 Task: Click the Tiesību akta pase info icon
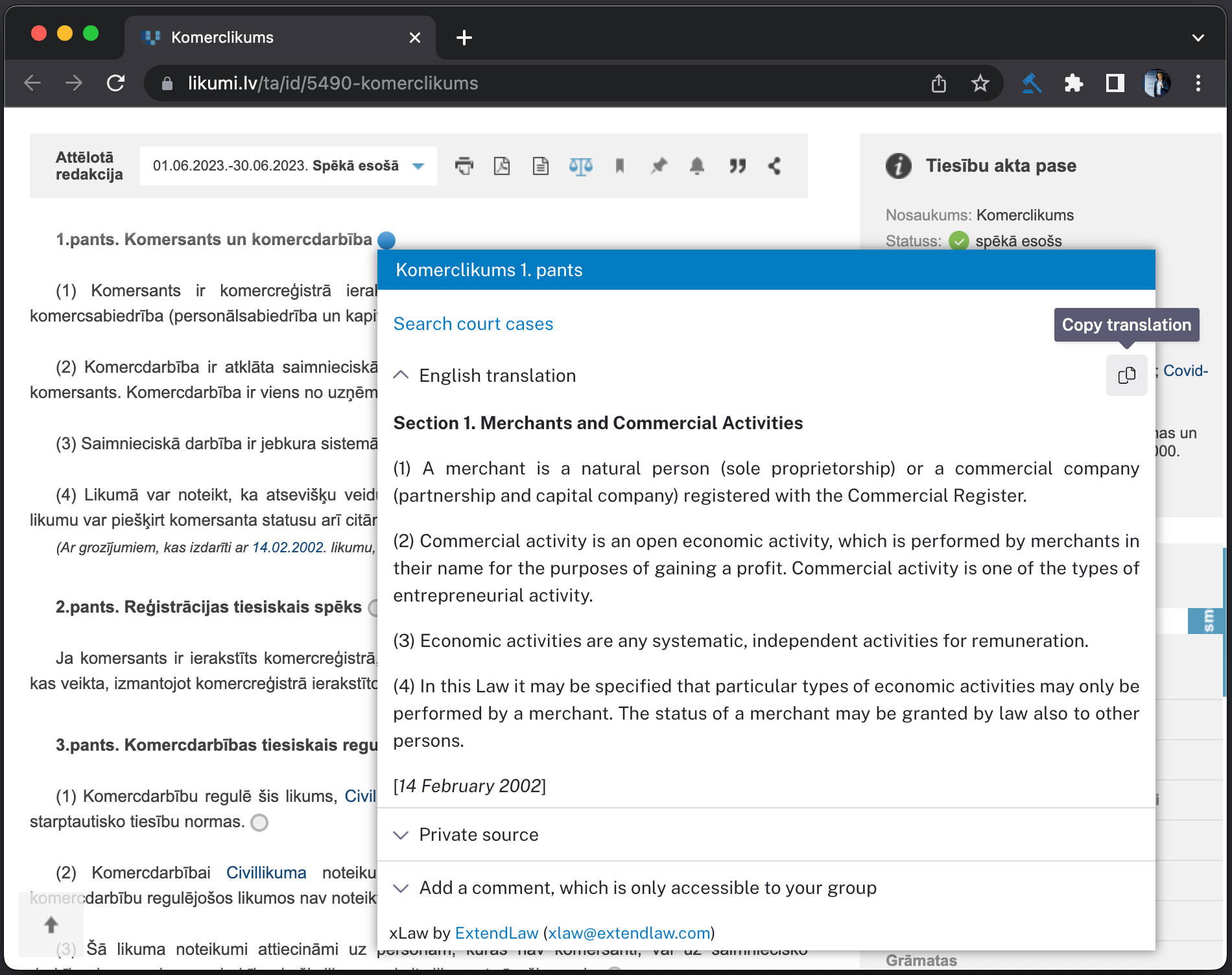pos(898,166)
